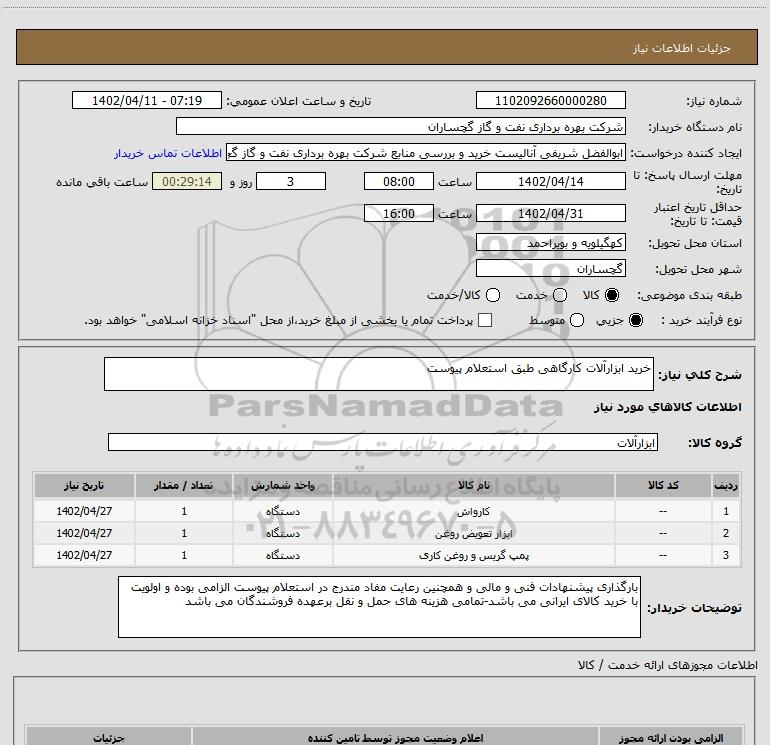This screenshot has height=745, width=770.
Task: Click the شرح کلی نیاز description box
Action: click(379, 374)
